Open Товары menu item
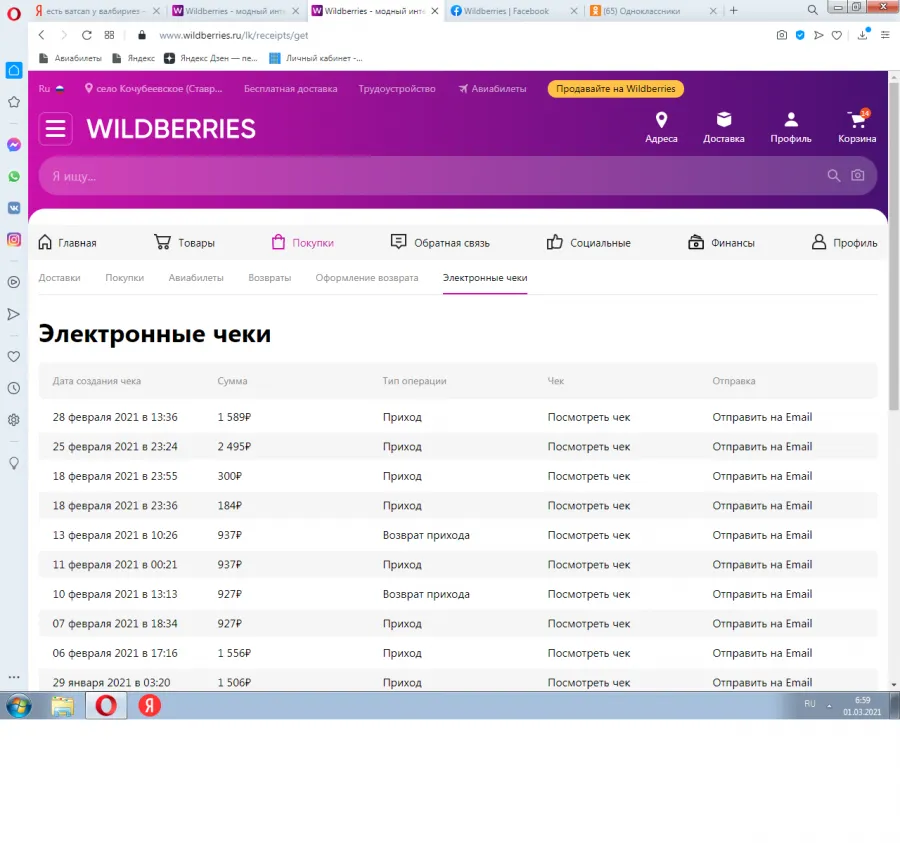The height and width of the screenshot is (843, 900). (x=184, y=243)
